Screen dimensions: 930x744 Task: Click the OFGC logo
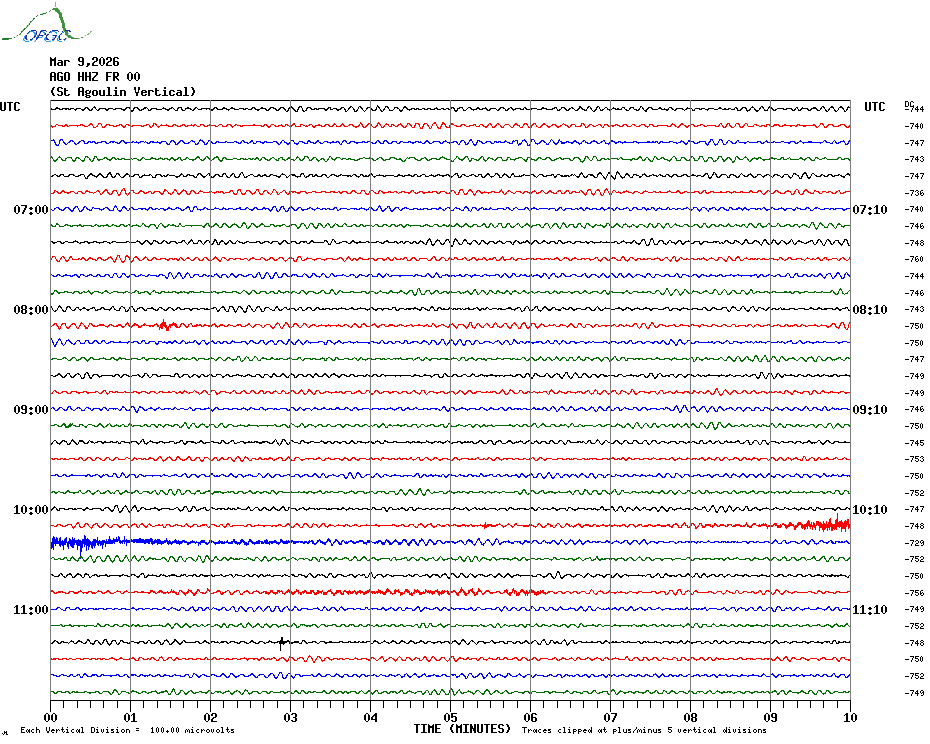[x=46, y=24]
